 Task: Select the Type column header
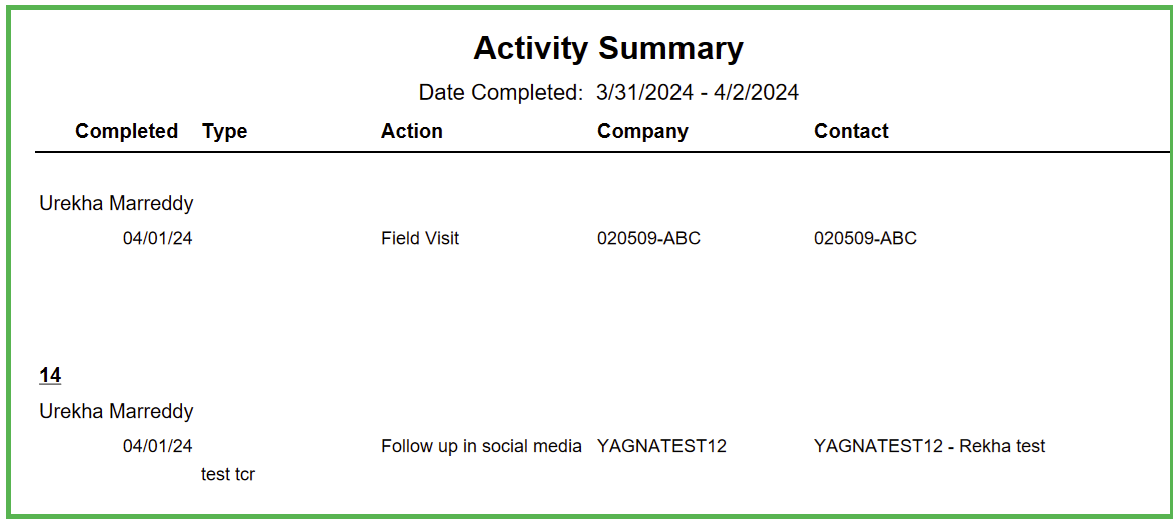tap(224, 132)
